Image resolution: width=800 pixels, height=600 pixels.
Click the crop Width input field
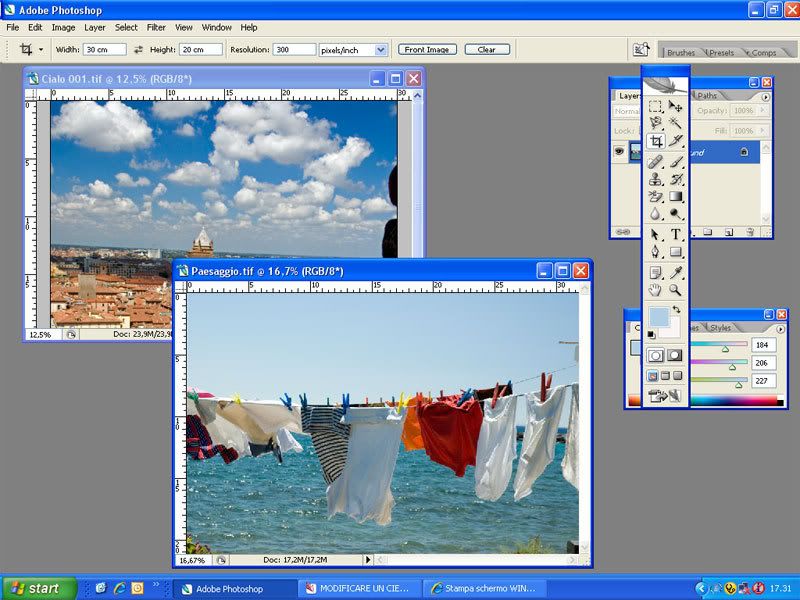click(105, 49)
